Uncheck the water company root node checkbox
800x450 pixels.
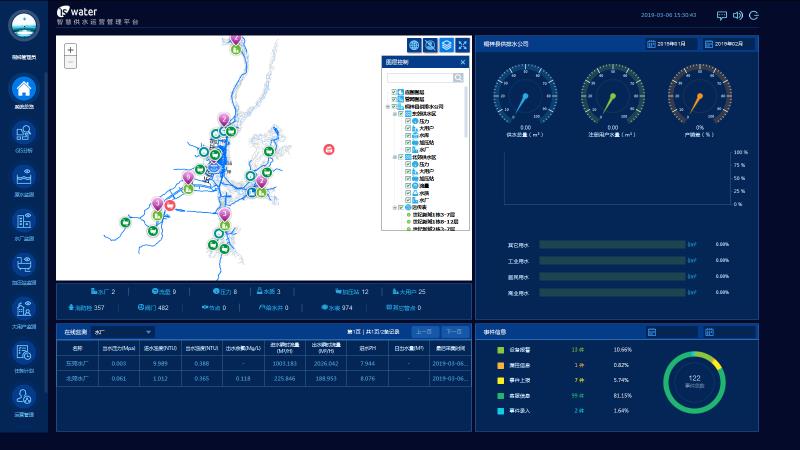tap(394, 106)
